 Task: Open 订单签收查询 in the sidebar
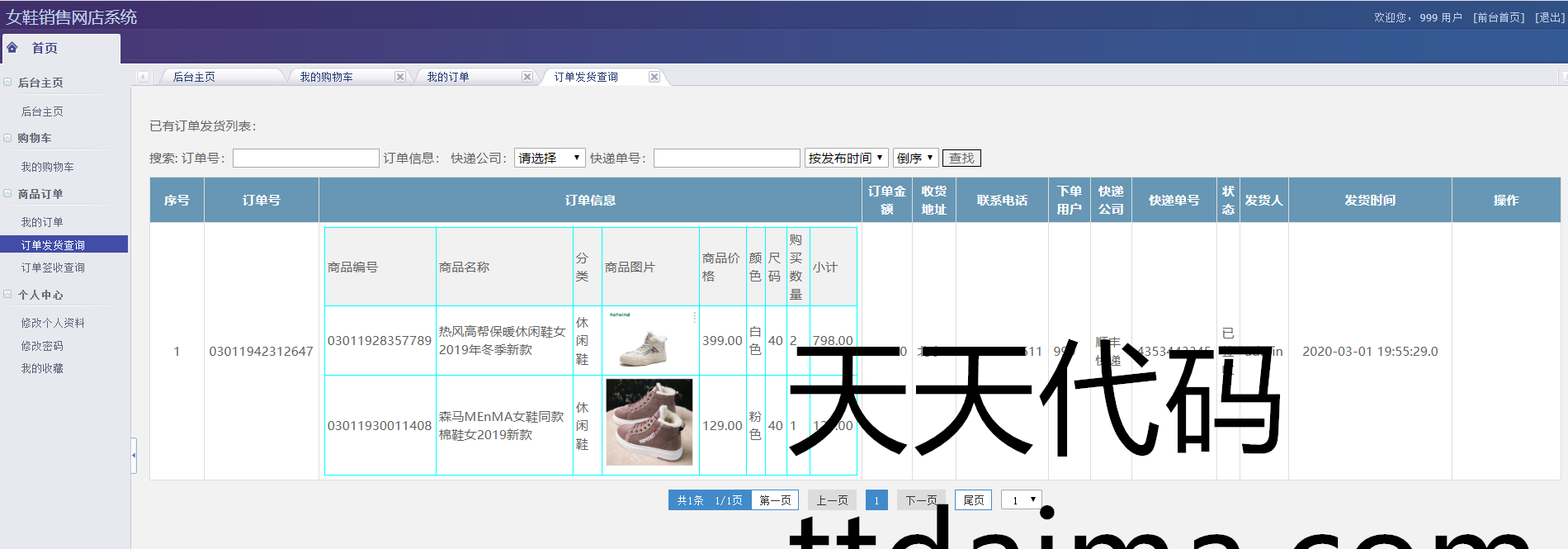(53, 267)
